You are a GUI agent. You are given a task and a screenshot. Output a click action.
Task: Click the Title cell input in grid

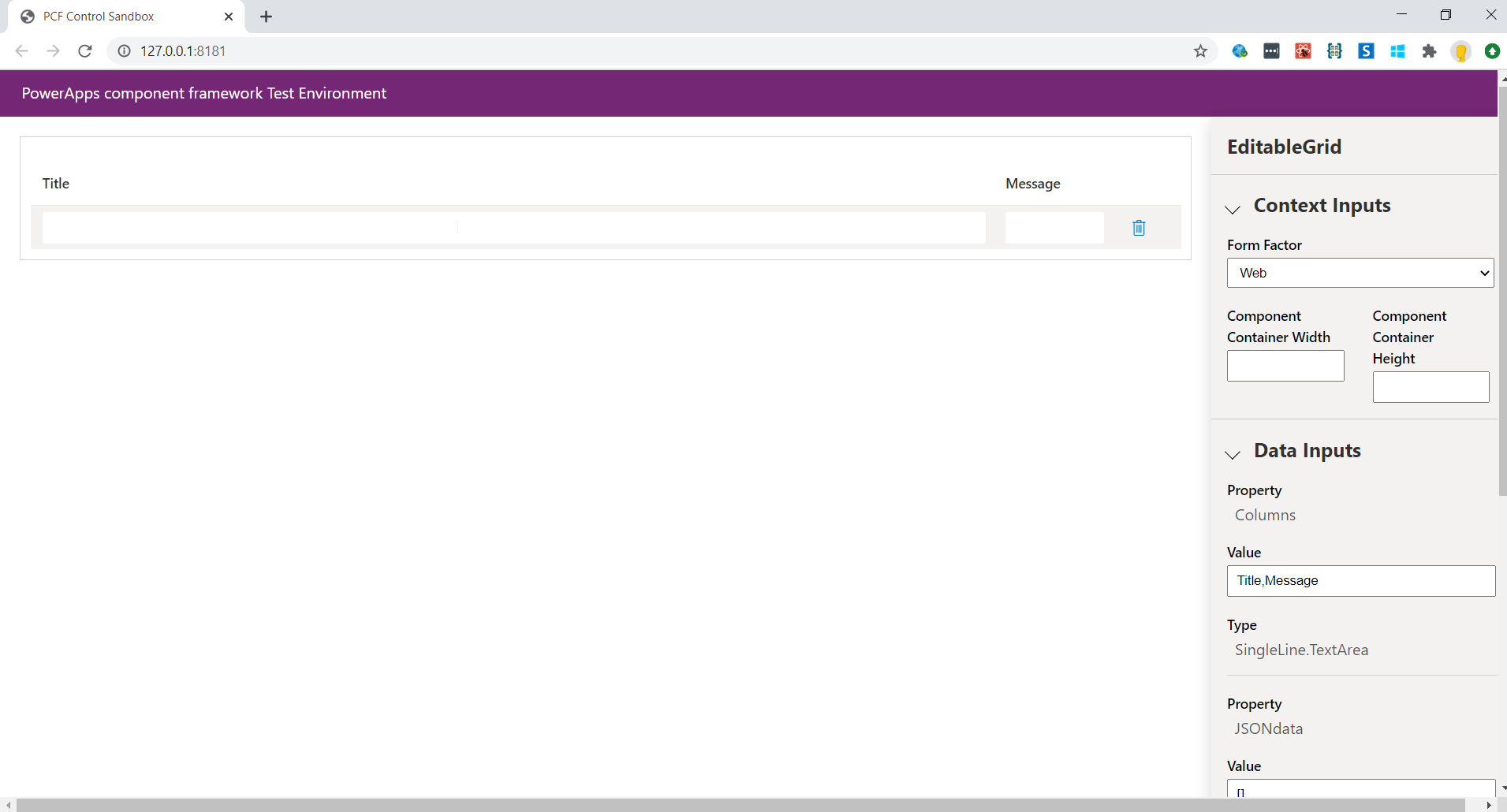pos(514,227)
